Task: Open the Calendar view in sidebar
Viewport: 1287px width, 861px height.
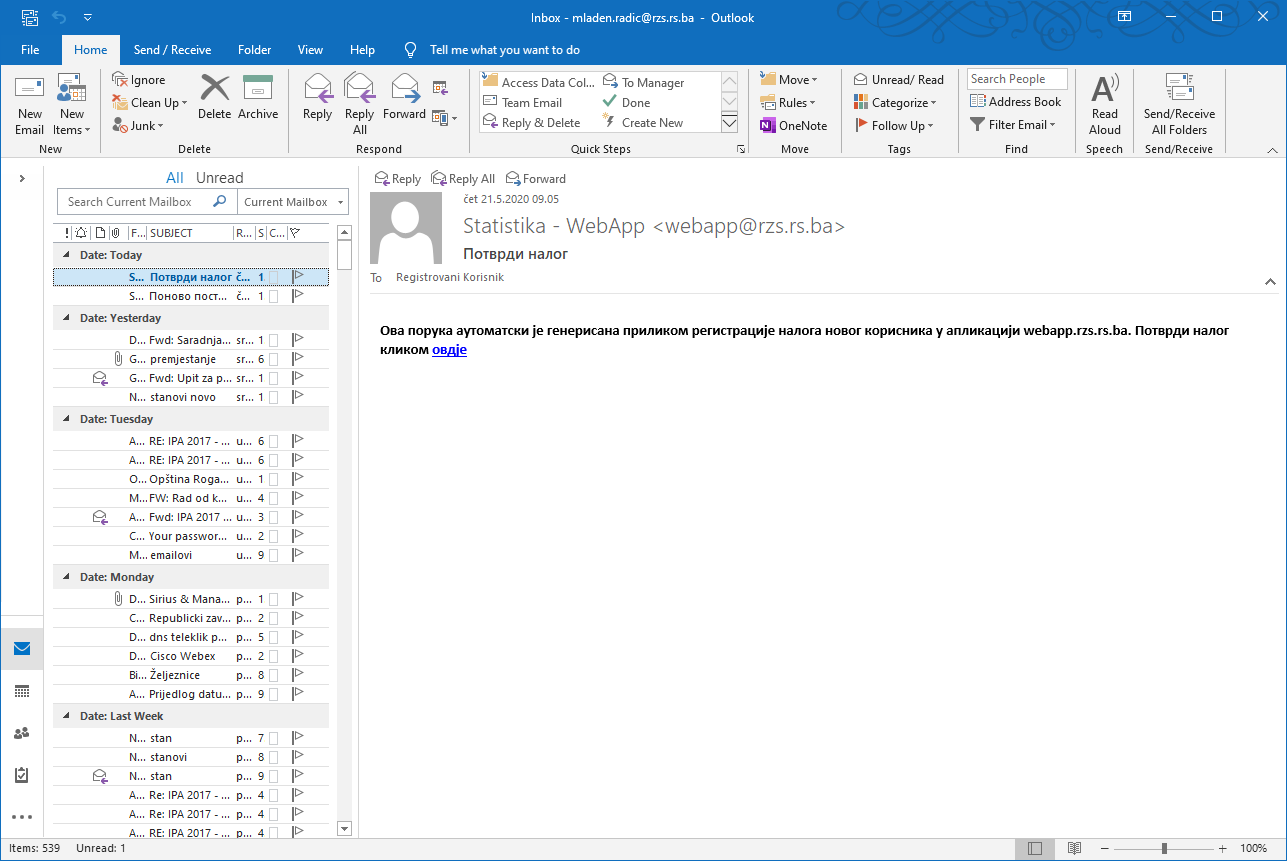Action: pos(22,691)
